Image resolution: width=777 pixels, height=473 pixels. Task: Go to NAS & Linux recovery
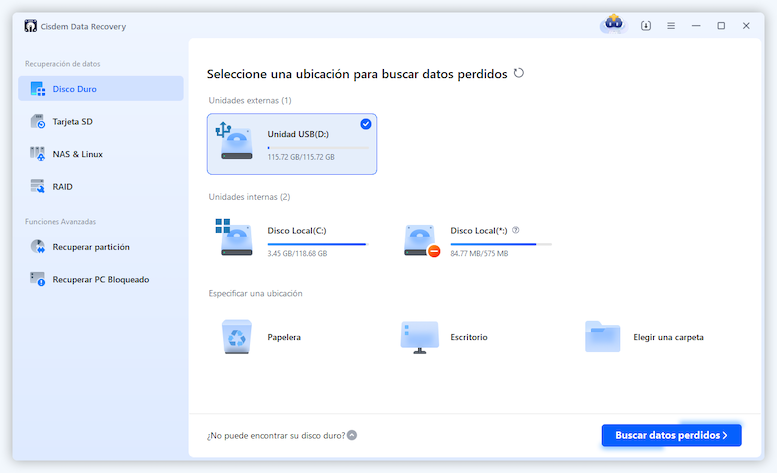click(101, 154)
